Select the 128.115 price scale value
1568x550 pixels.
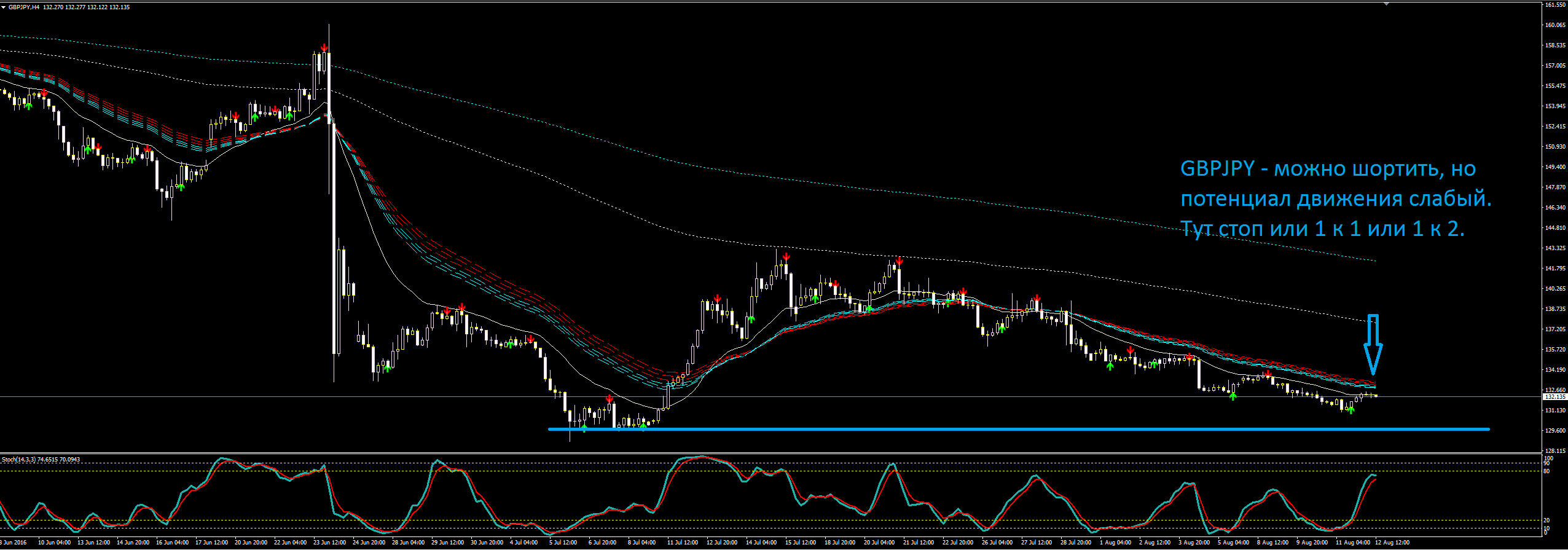(1555, 451)
